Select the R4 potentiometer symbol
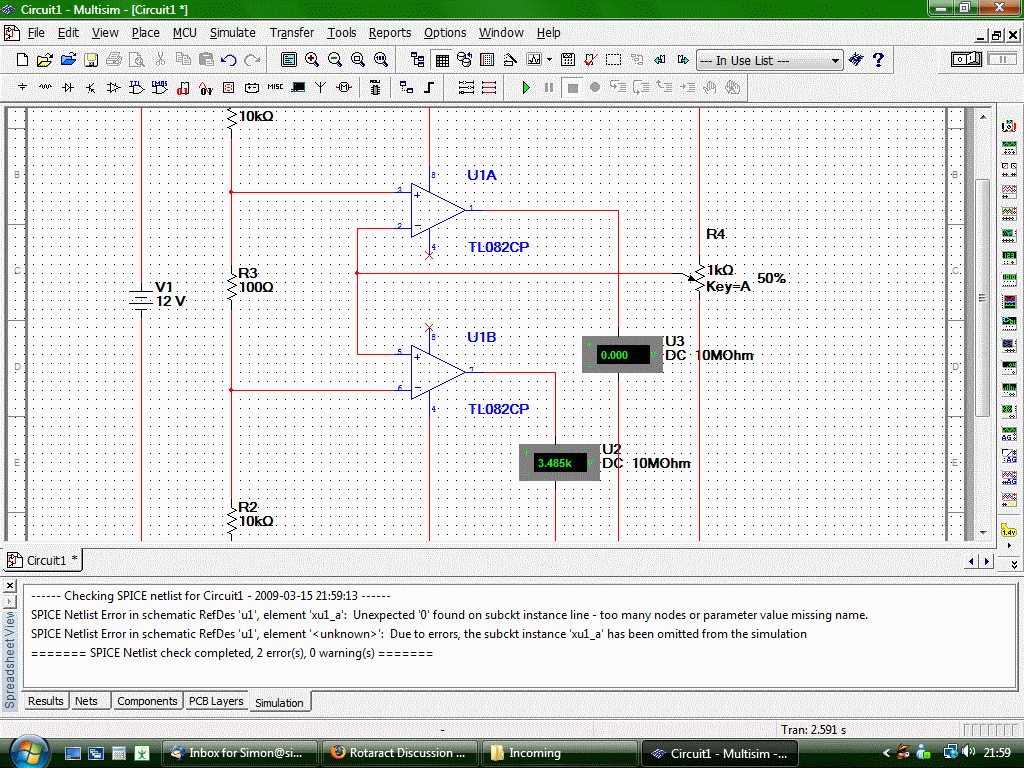 pos(699,279)
